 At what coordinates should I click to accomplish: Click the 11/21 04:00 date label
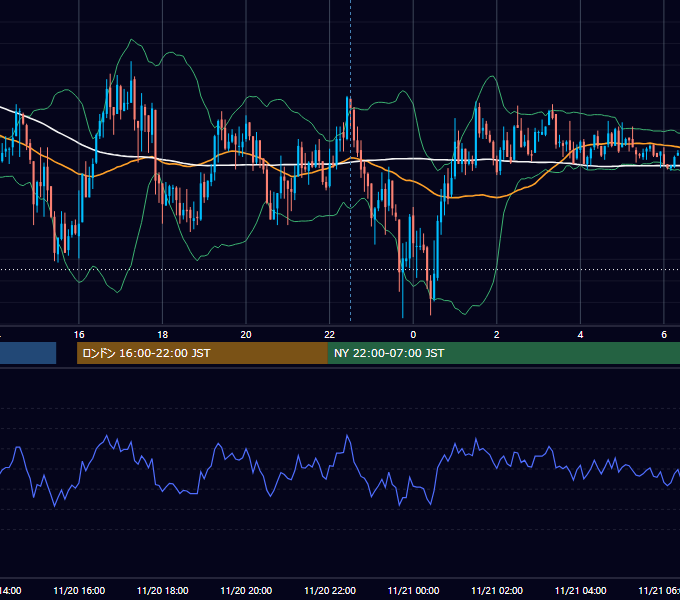pyautogui.click(x=580, y=590)
